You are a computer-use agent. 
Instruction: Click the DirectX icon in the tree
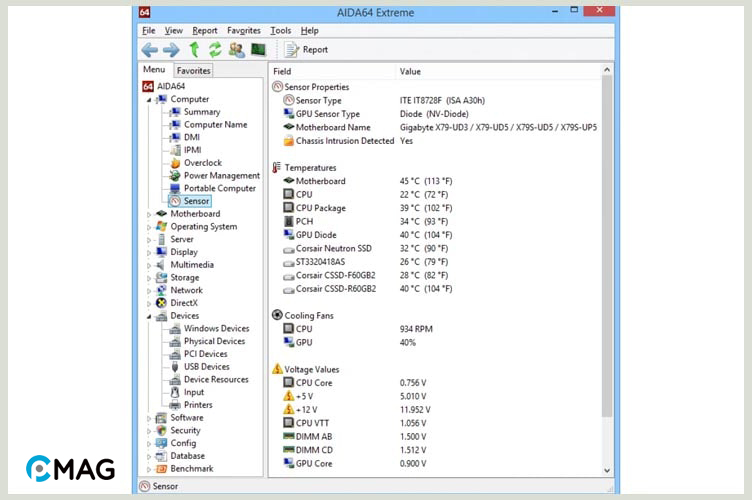click(162, 303)
